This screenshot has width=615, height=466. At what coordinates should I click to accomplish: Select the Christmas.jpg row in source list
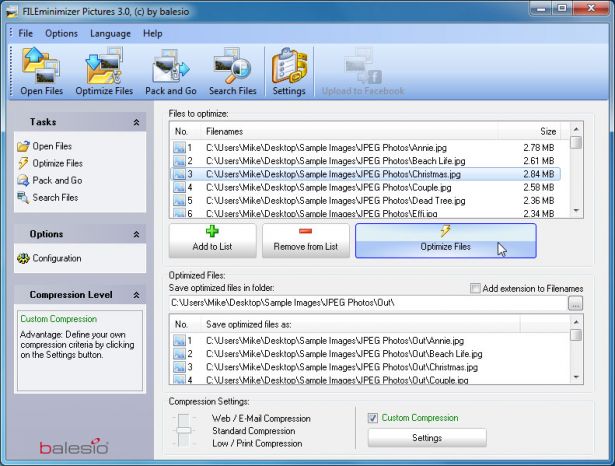pos(366,174)
